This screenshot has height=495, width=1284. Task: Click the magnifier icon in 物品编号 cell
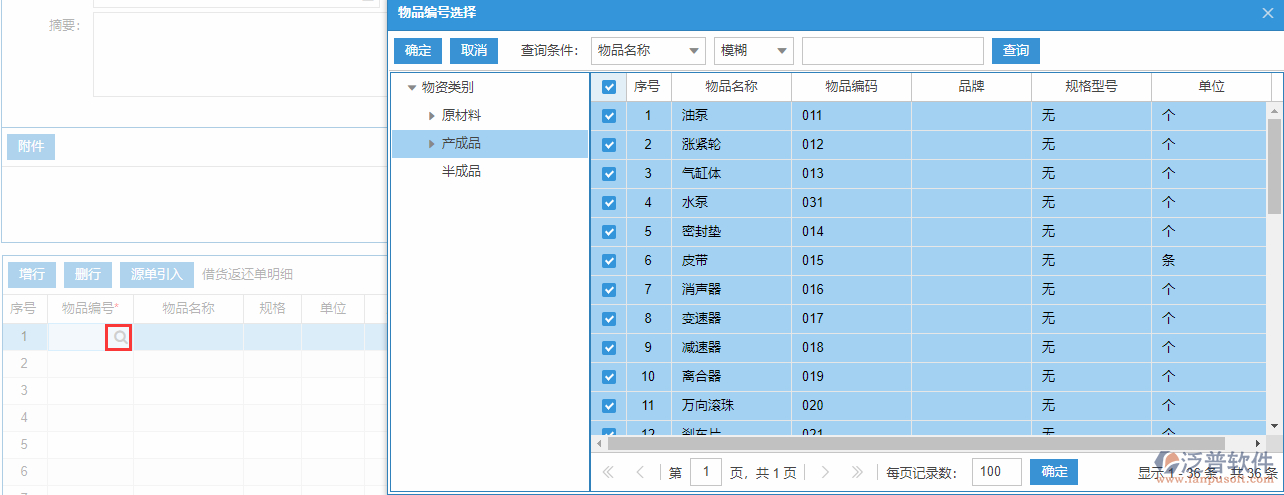[120, 338]
